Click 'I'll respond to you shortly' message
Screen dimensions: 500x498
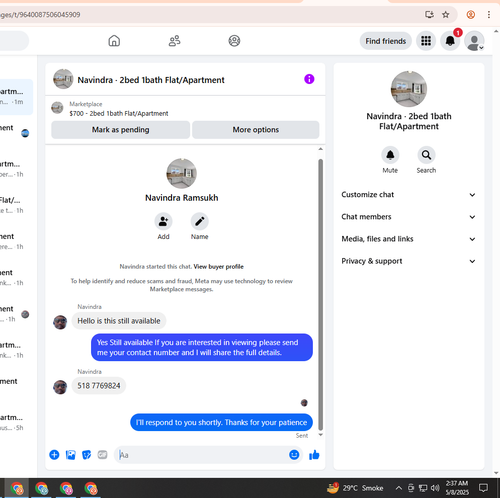[221, 422]
